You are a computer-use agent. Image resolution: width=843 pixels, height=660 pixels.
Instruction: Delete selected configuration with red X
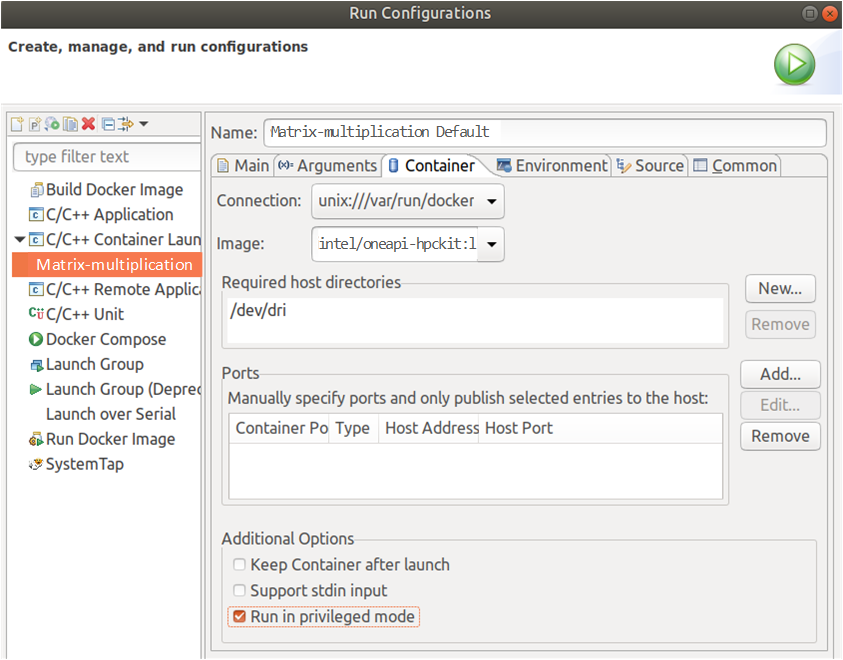tap(88, 124)
